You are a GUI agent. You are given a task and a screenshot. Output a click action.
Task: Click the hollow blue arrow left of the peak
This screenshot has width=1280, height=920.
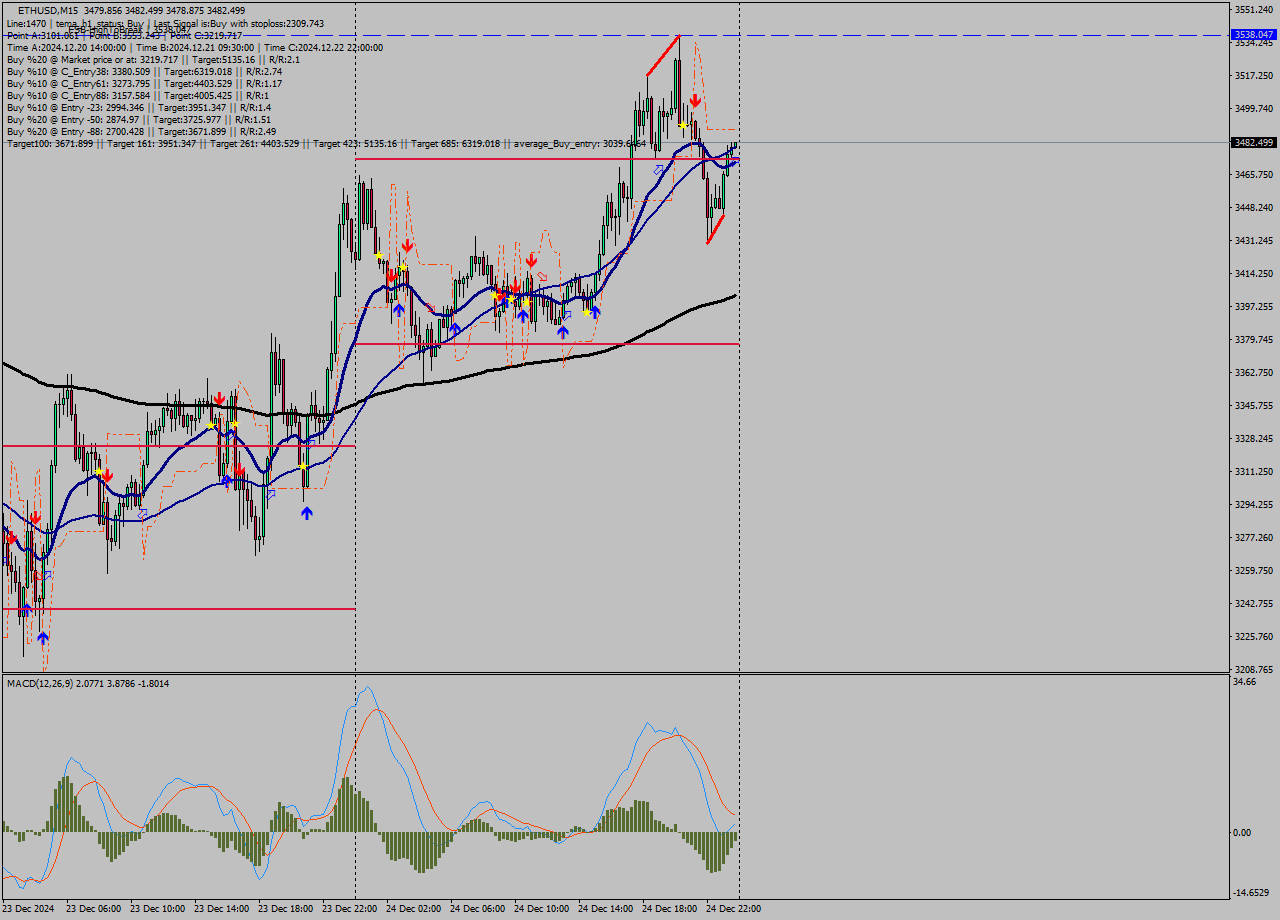(x=658, y=170)
